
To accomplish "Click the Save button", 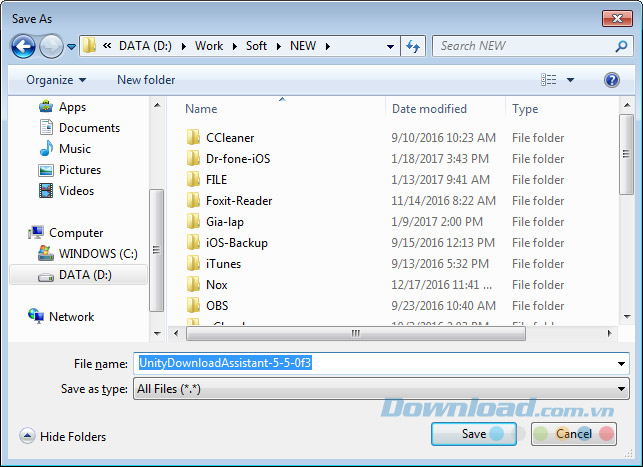I will pyautogui.click(x=474, y=434).
